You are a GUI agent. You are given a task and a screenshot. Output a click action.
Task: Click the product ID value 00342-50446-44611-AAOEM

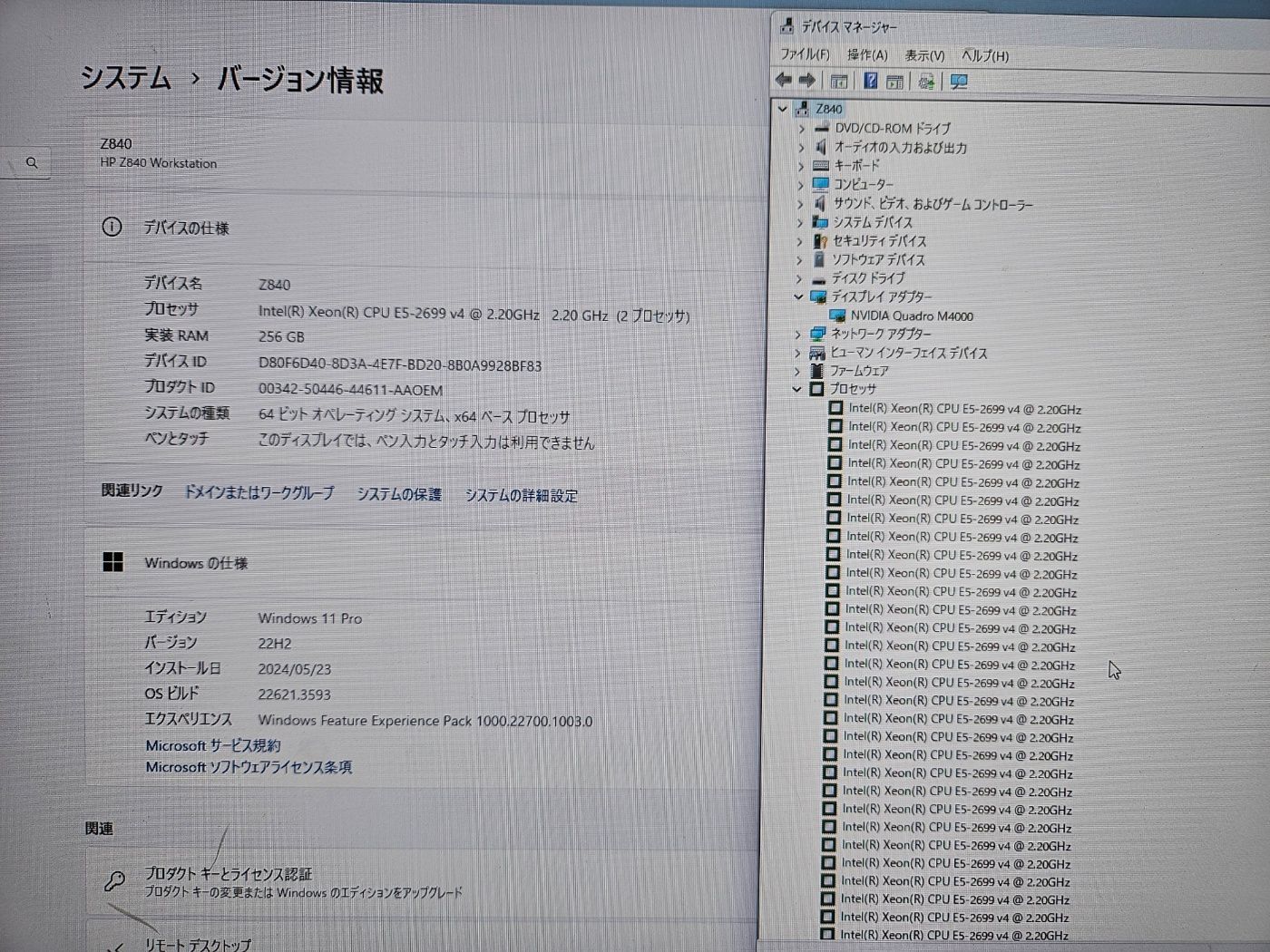(x=350, y=390)
